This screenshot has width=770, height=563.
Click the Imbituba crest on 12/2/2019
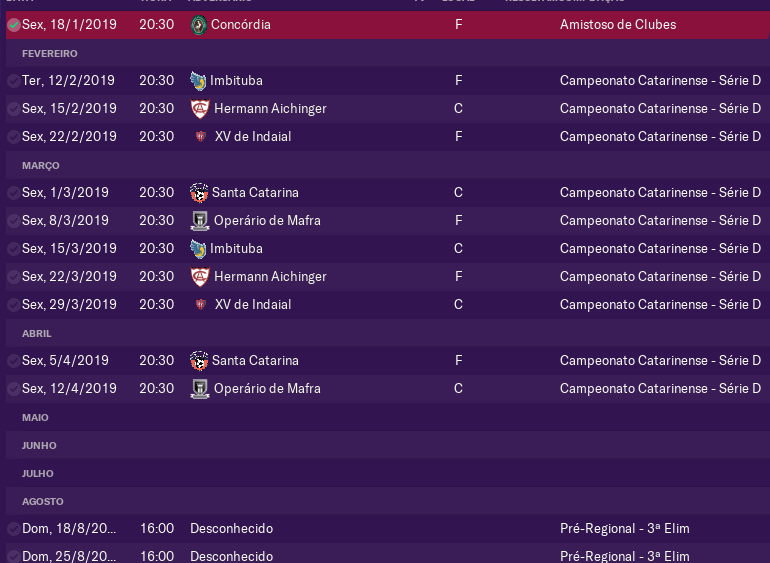click(198, 81)
